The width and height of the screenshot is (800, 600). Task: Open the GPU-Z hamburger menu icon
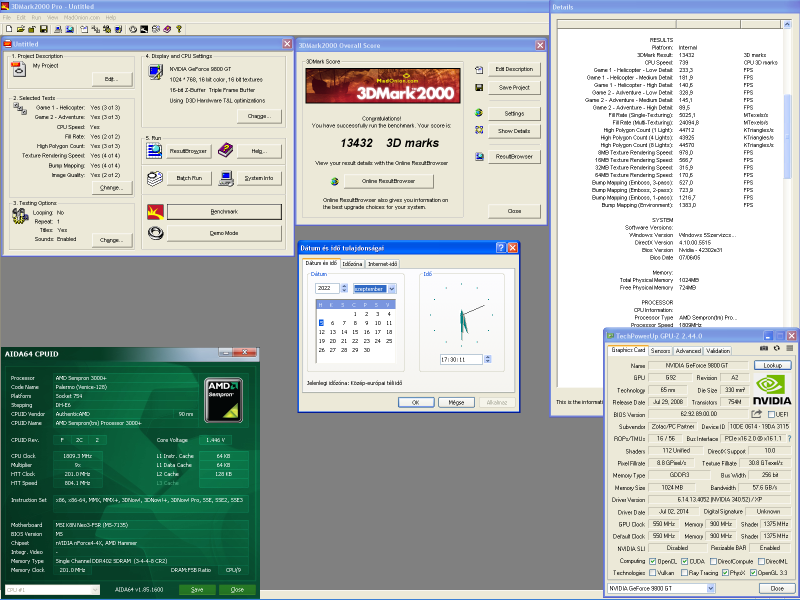789,348
